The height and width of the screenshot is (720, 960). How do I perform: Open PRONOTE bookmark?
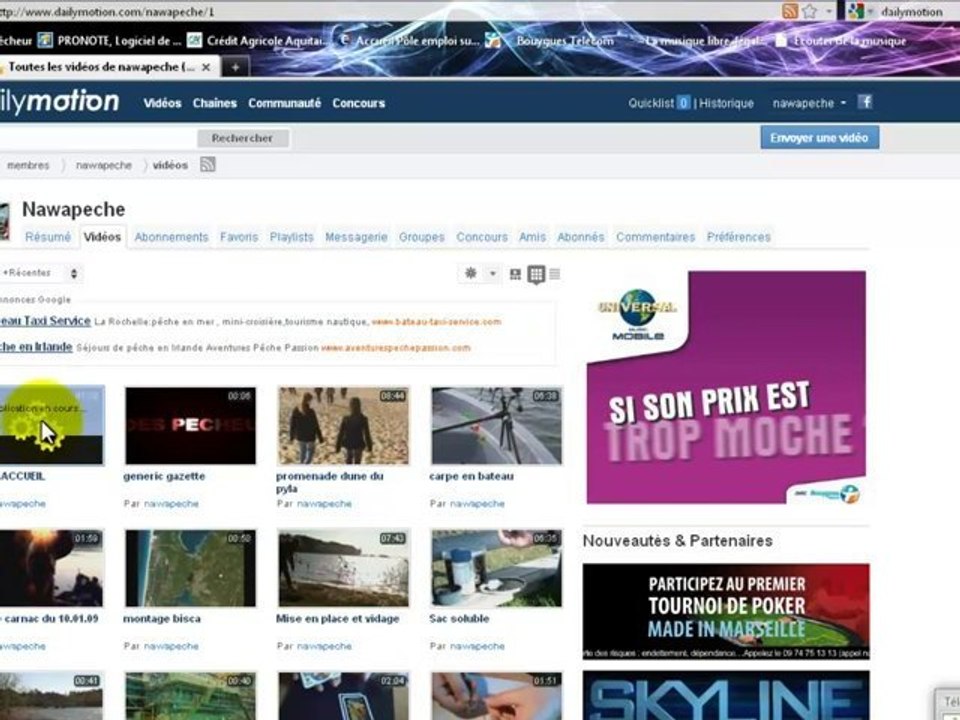(x=110, y=41)
